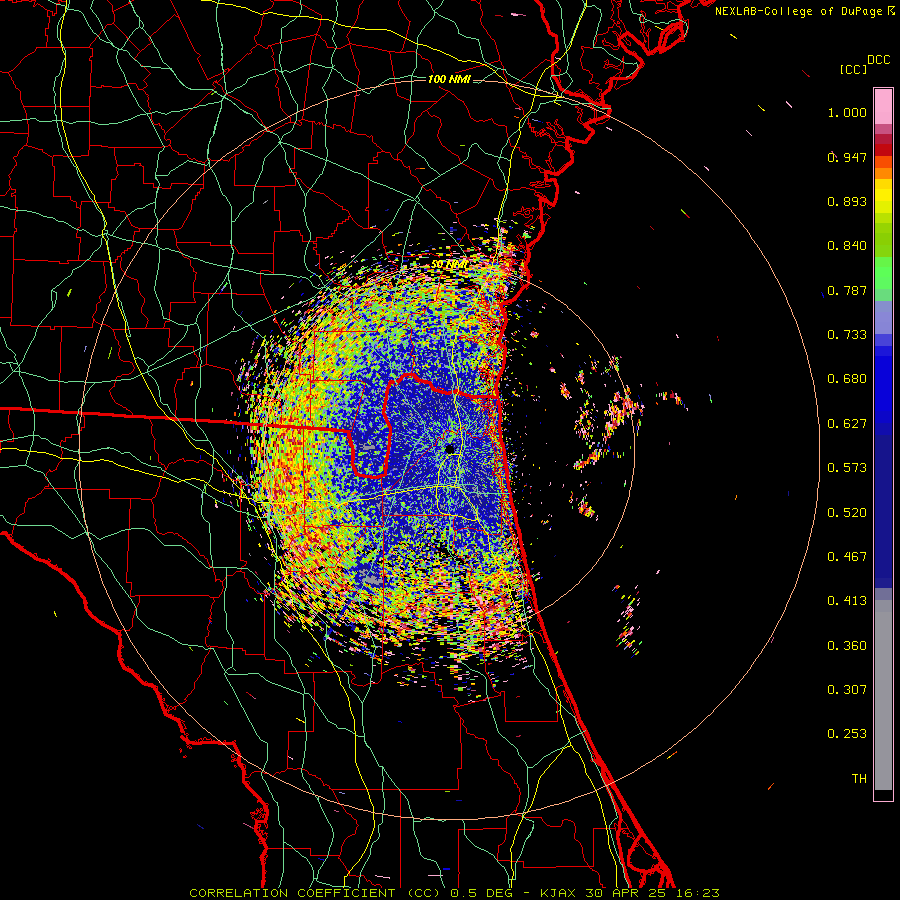The width and height of the screenshot is (900, 900).
Task: Click the 0.253 scale value
Action: 847,734
